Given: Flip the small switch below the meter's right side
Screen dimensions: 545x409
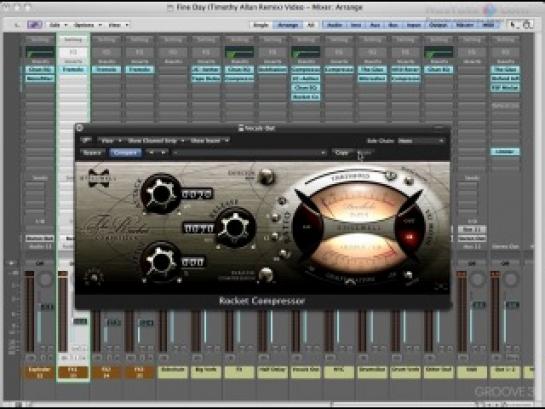Looking at the screenshot, I should [409, 276].
